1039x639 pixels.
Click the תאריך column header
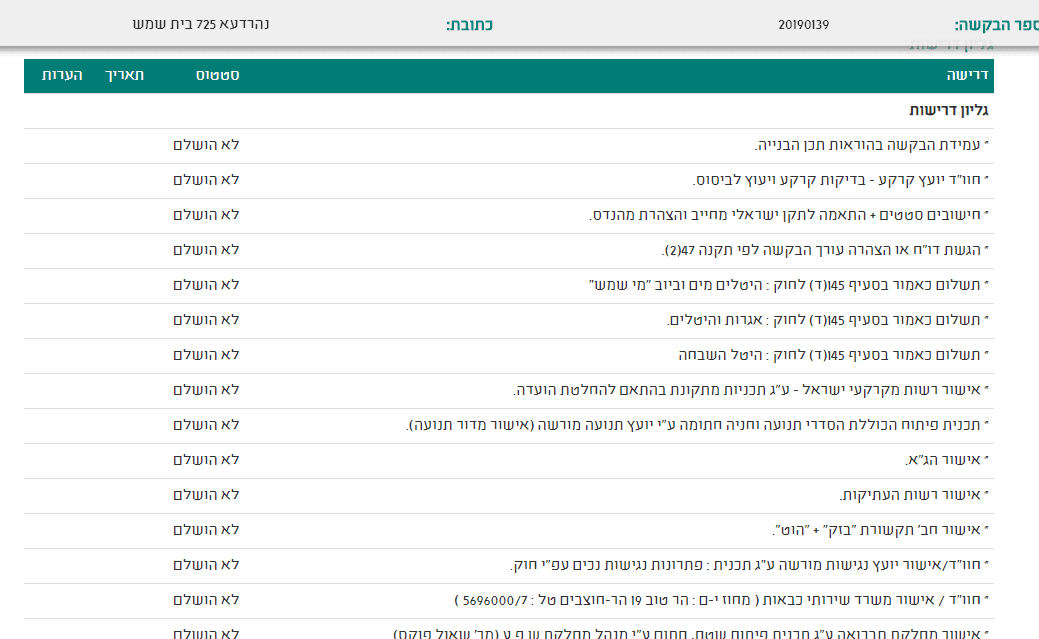point(126,76)
